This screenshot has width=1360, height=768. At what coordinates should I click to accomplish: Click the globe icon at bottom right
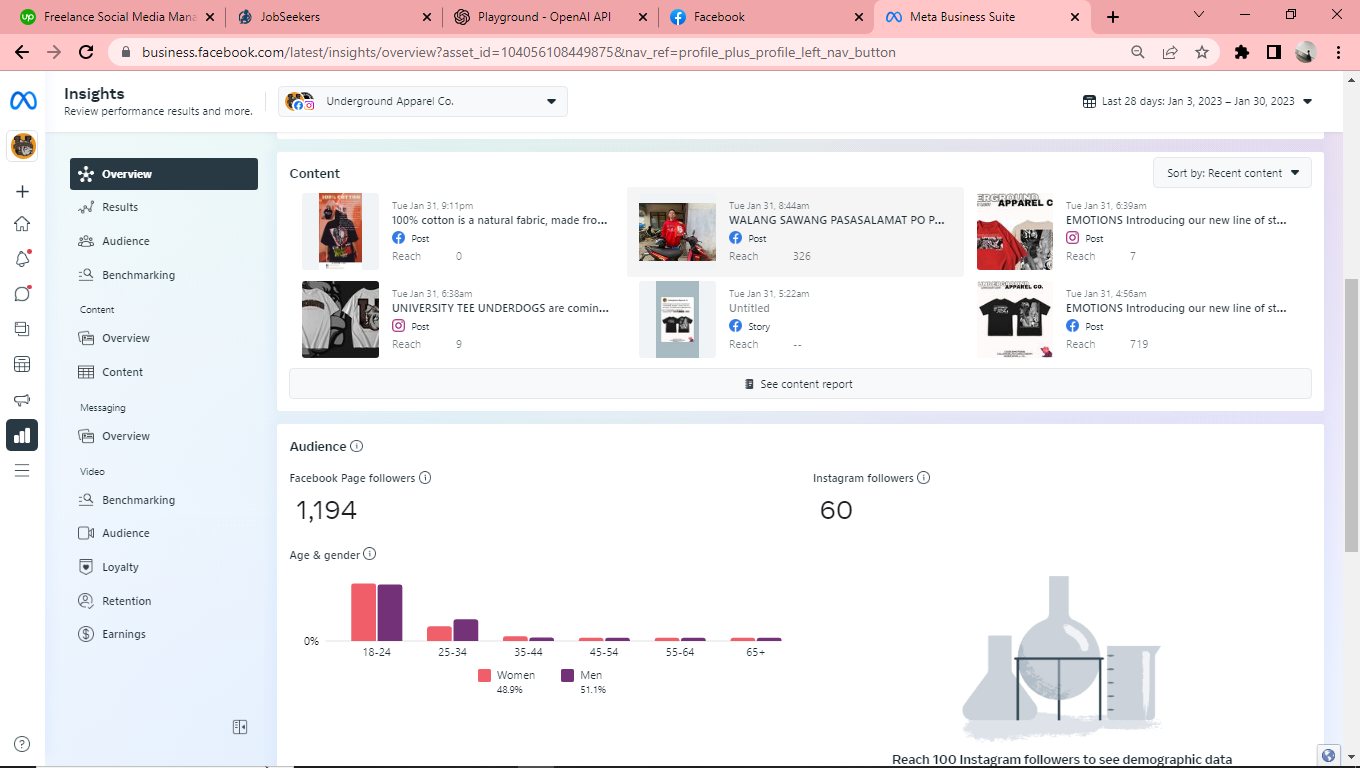(x=1328, y=755)
